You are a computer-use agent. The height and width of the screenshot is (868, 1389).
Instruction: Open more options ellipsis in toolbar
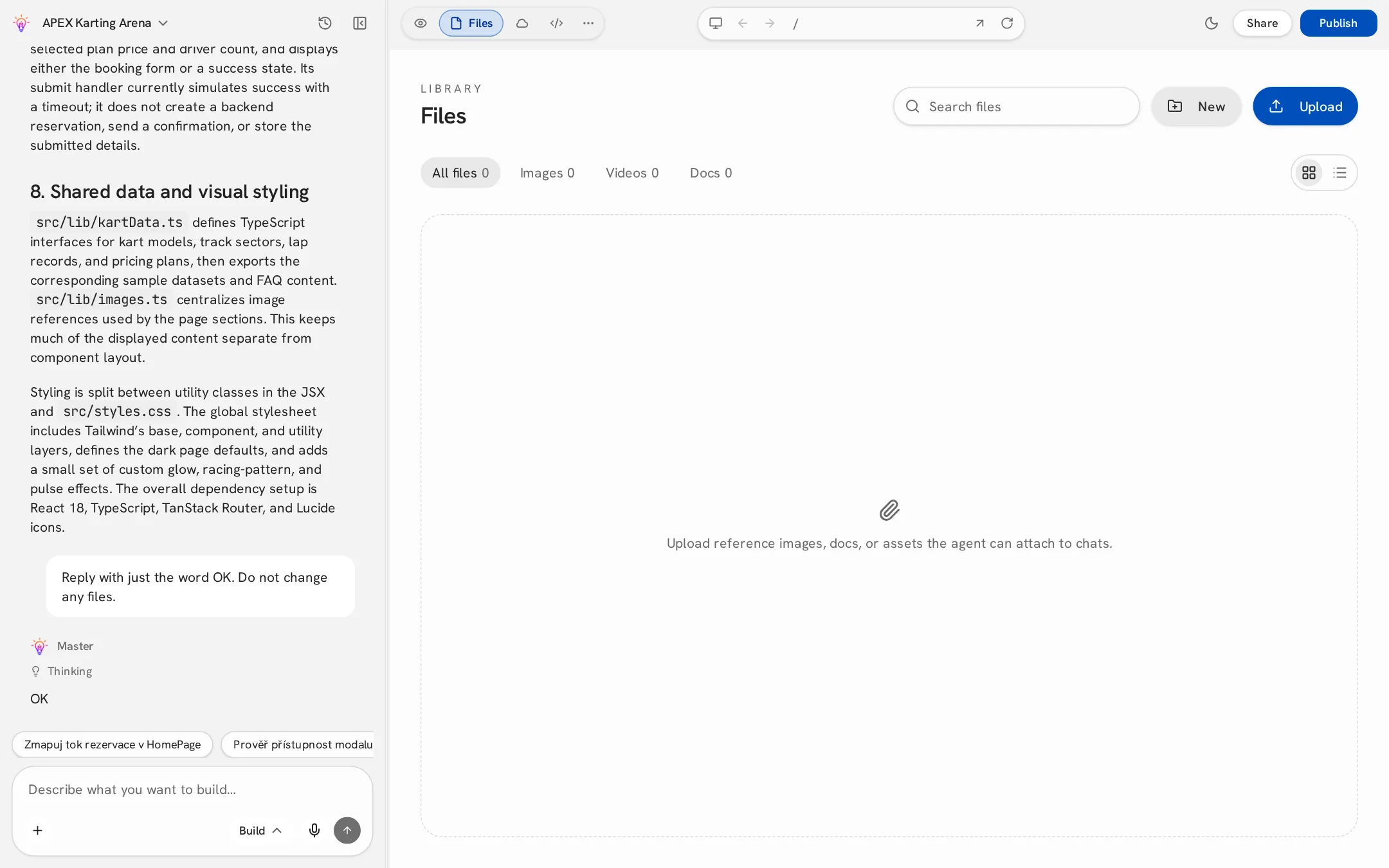[x=588, y=23]
